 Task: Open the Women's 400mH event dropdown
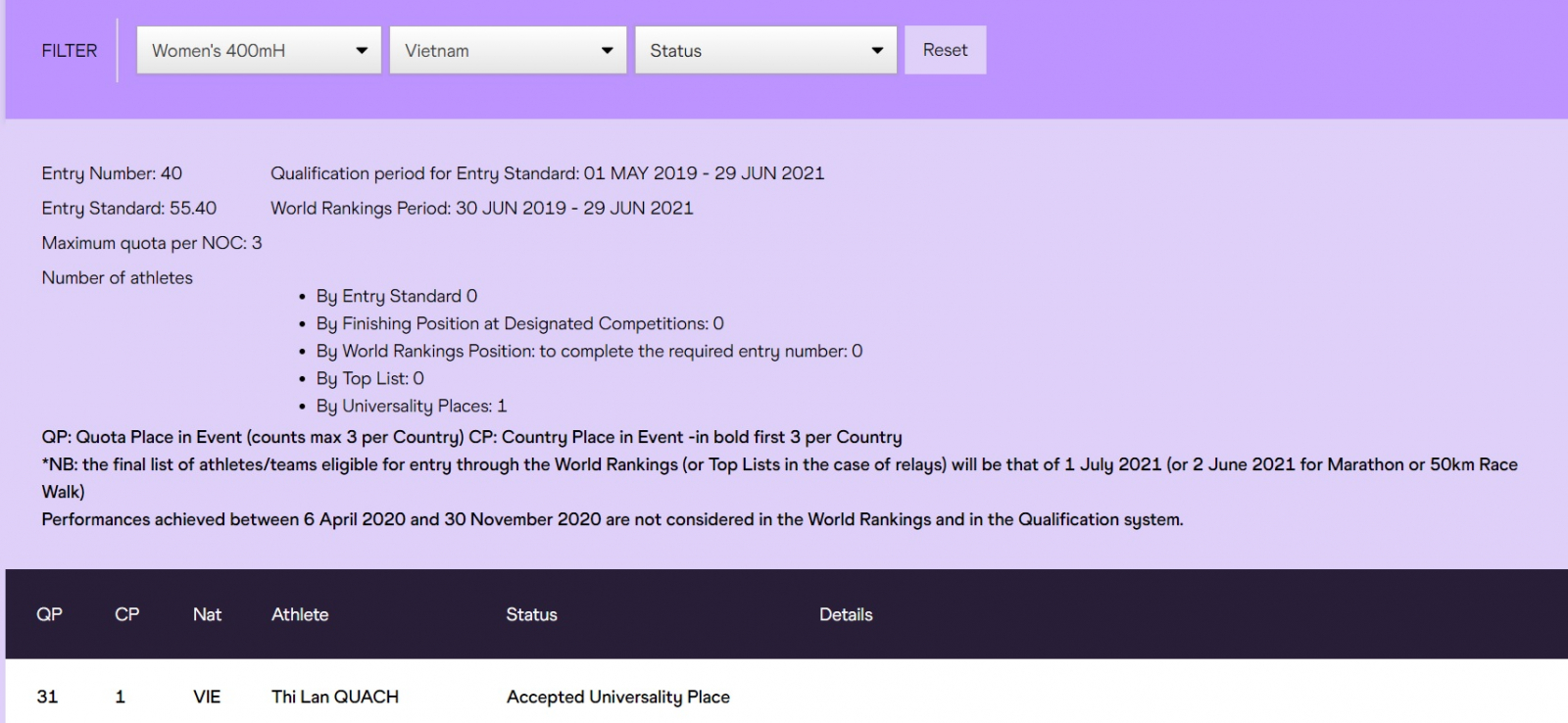coord(259,50)
